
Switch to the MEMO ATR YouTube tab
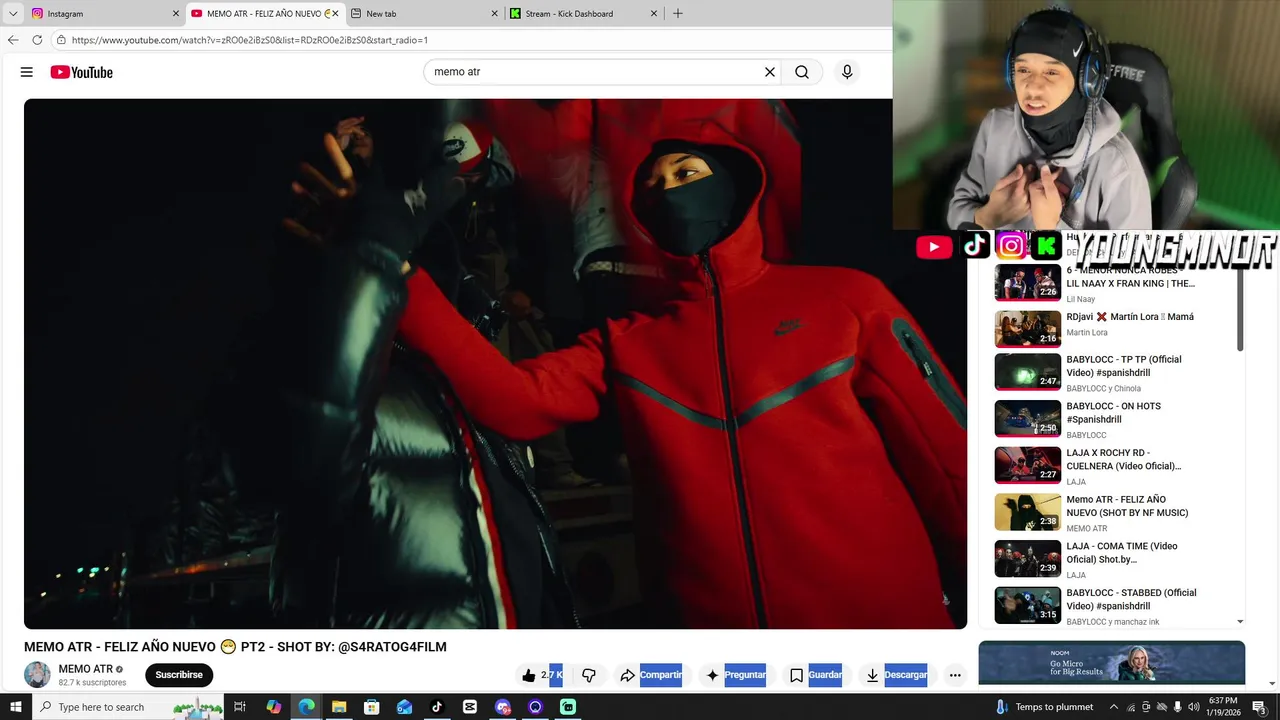point(264,14)
